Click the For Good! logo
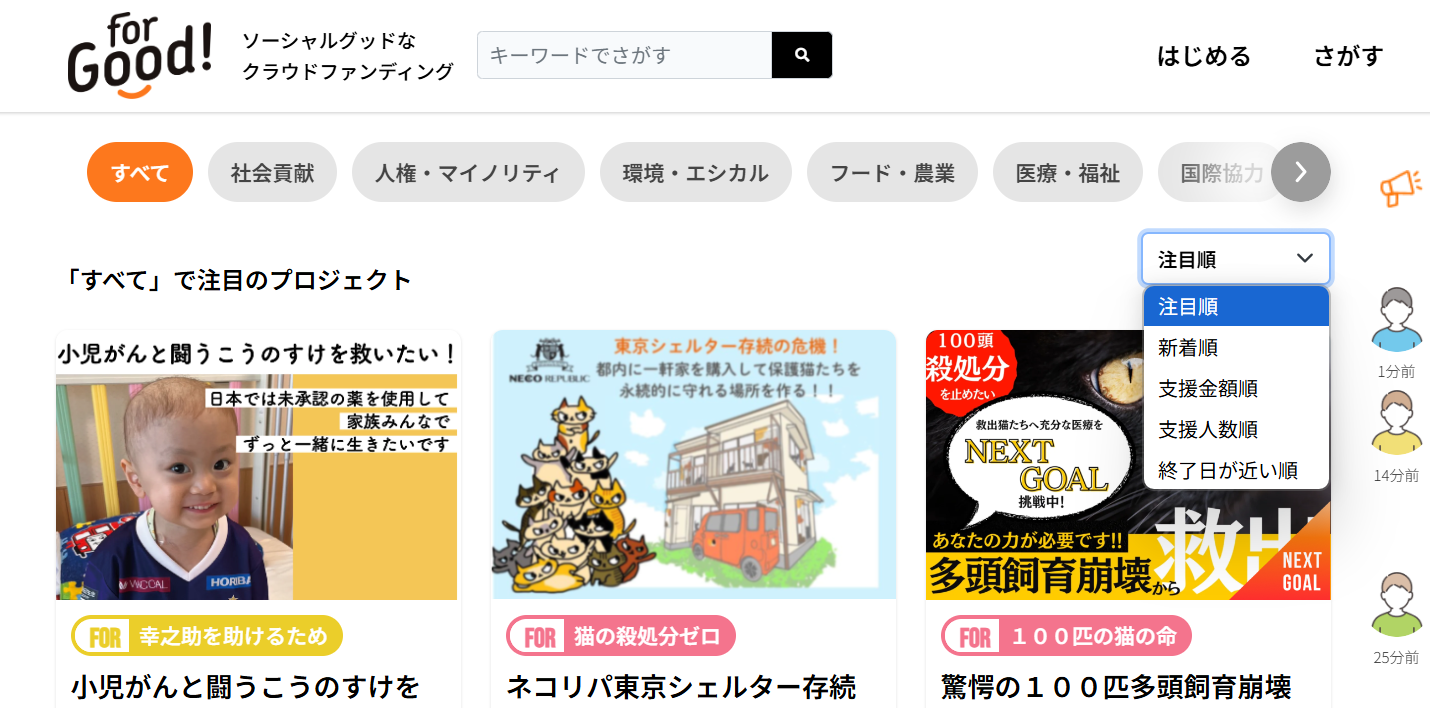Viewport: 1430px width, 708px height. coord(140,56)
